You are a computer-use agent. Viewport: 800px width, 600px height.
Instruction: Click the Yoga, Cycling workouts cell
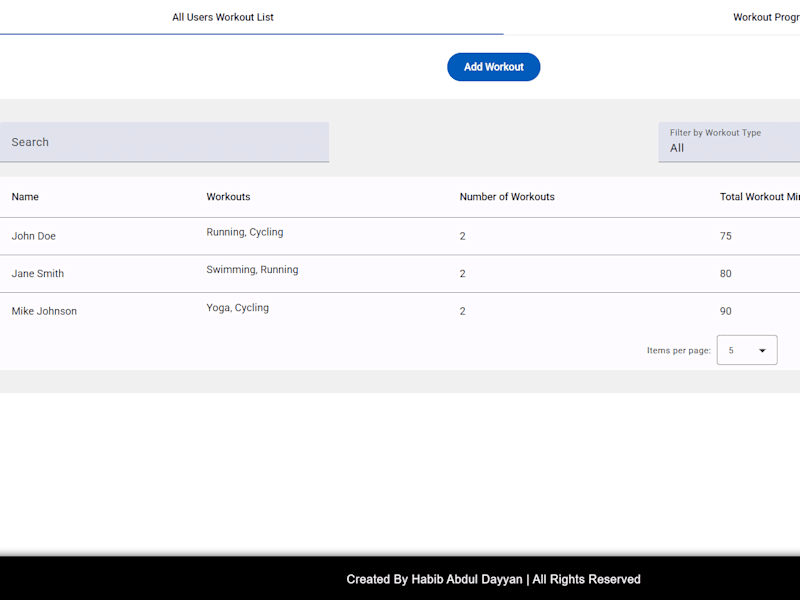[237, 308]
